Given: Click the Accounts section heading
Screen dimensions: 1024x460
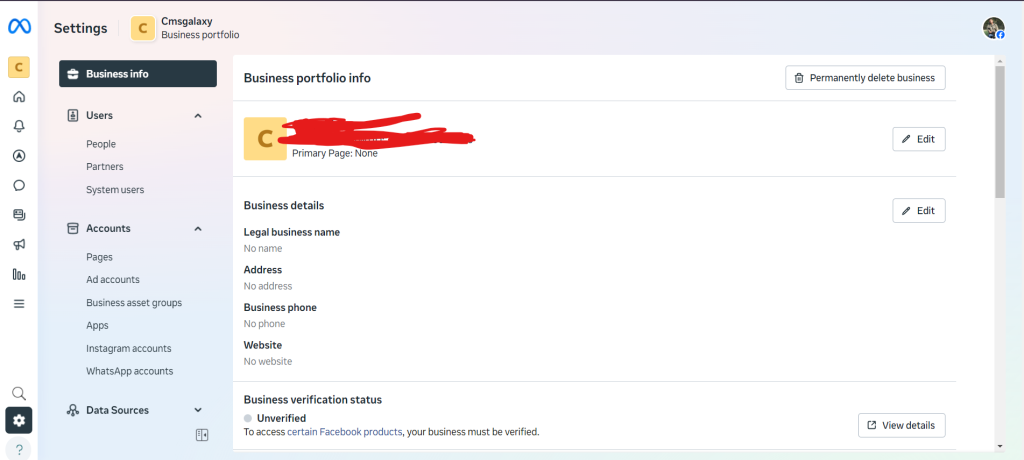Looking at the screenshot, I should (108, 229).
